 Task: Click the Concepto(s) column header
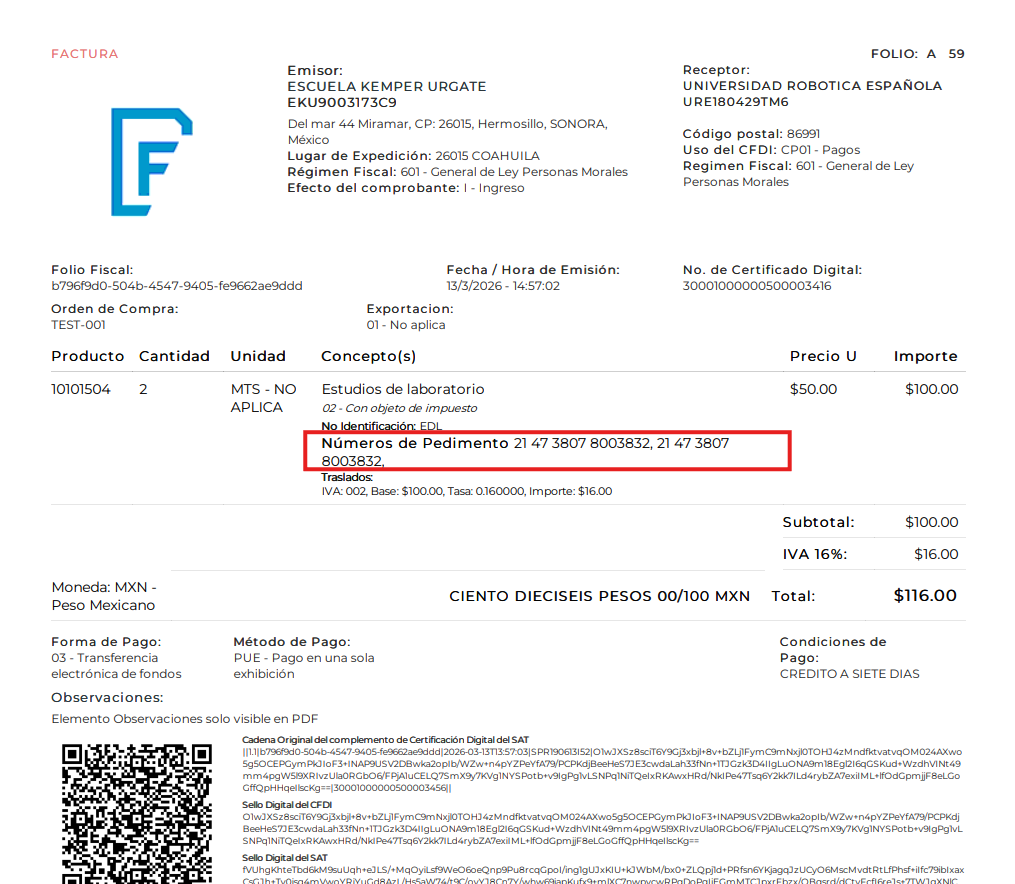(x=368, y=357)
